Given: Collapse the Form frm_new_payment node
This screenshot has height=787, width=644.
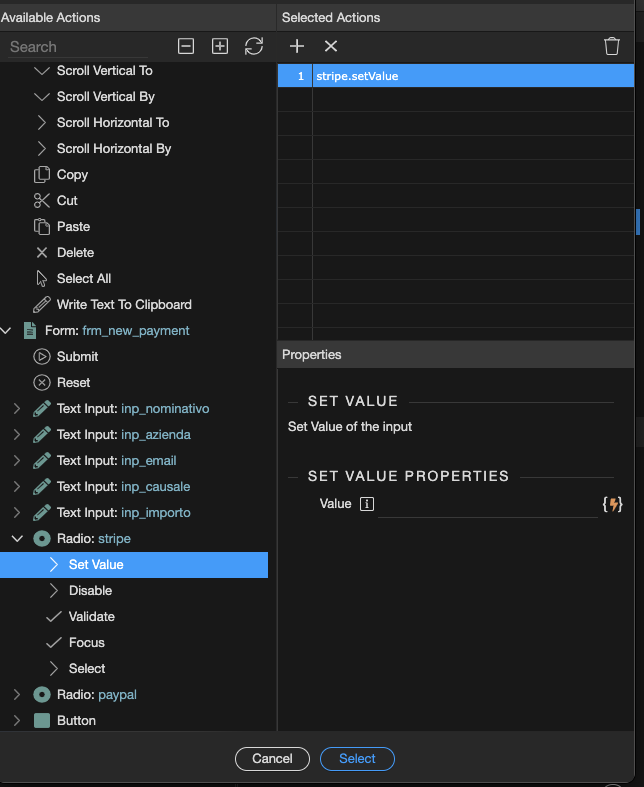Looking at the screenshot, I should 8,330.
